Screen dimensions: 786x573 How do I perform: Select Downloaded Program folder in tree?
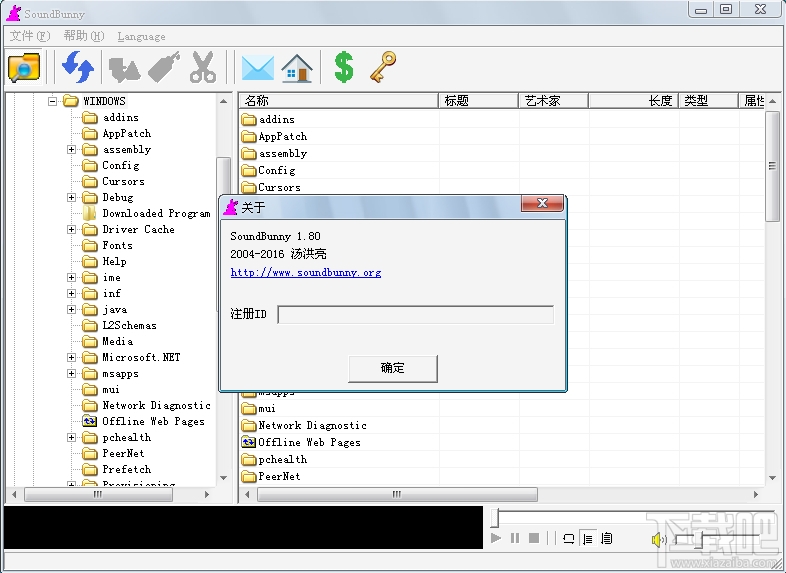pos(156,214)
